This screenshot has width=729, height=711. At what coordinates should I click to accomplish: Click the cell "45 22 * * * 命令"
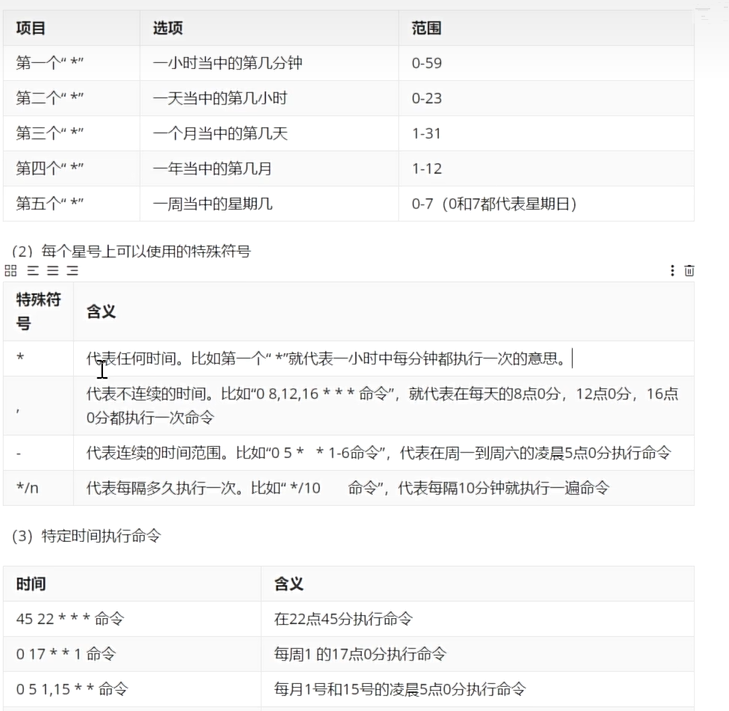click(x=132, y=619)
